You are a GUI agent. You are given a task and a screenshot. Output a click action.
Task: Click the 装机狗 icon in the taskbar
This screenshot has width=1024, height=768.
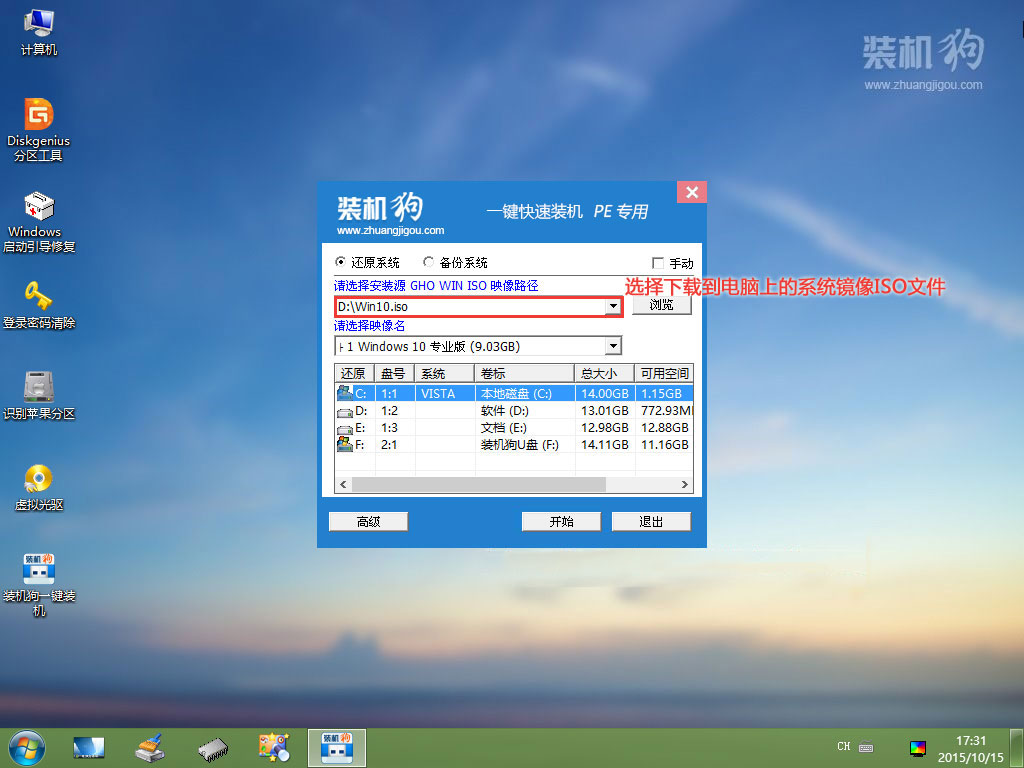(x=337, y=746)
